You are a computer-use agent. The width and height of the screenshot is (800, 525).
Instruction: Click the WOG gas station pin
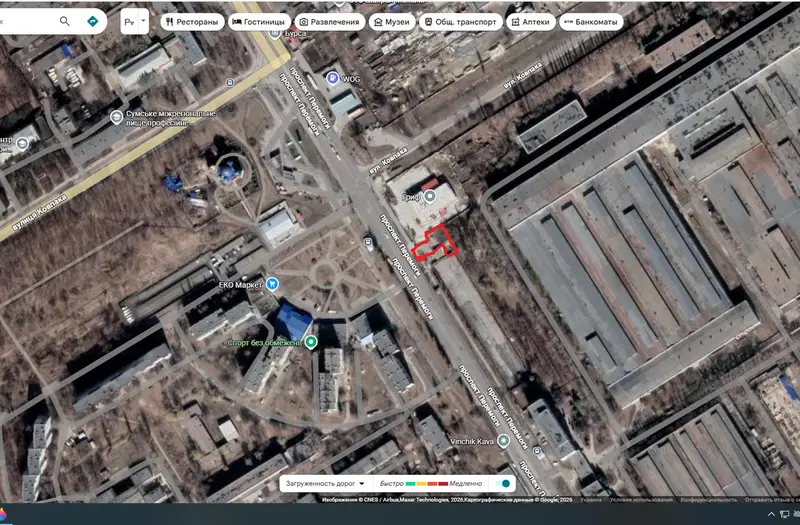coord(333,78)
